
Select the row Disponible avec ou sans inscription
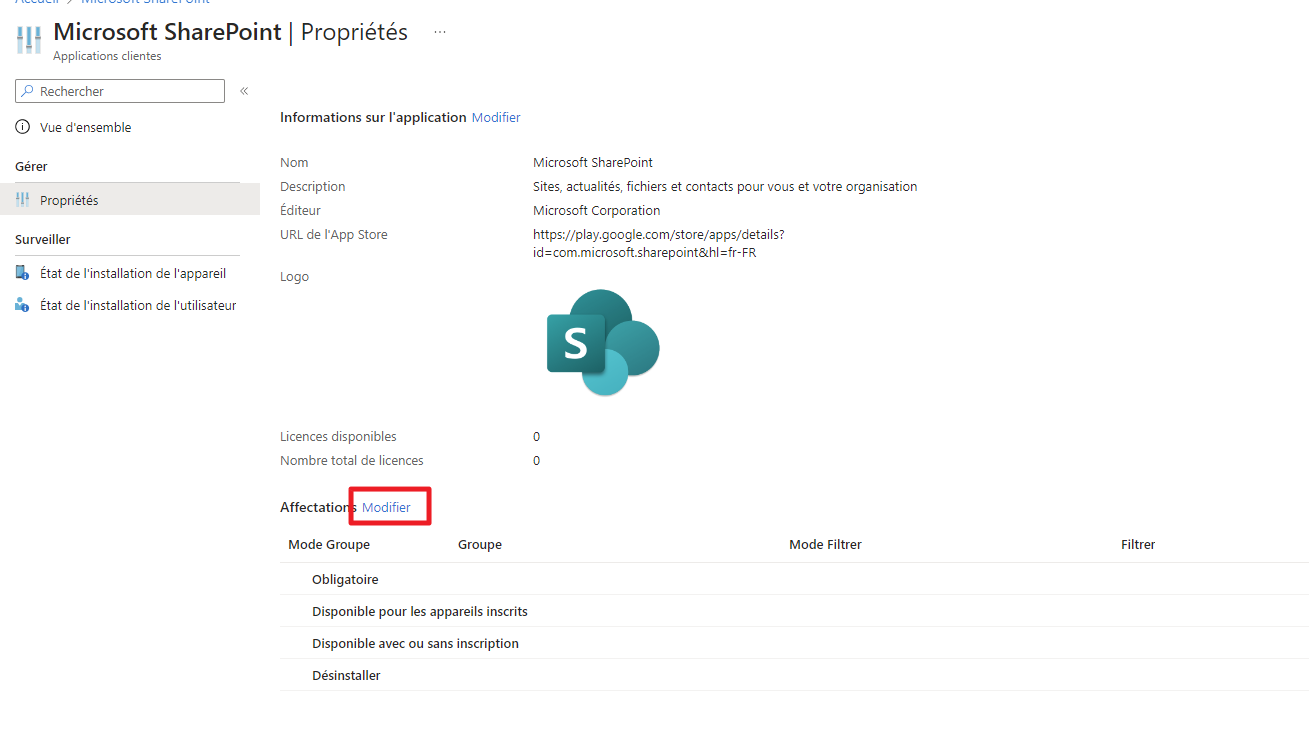[794, 643]
